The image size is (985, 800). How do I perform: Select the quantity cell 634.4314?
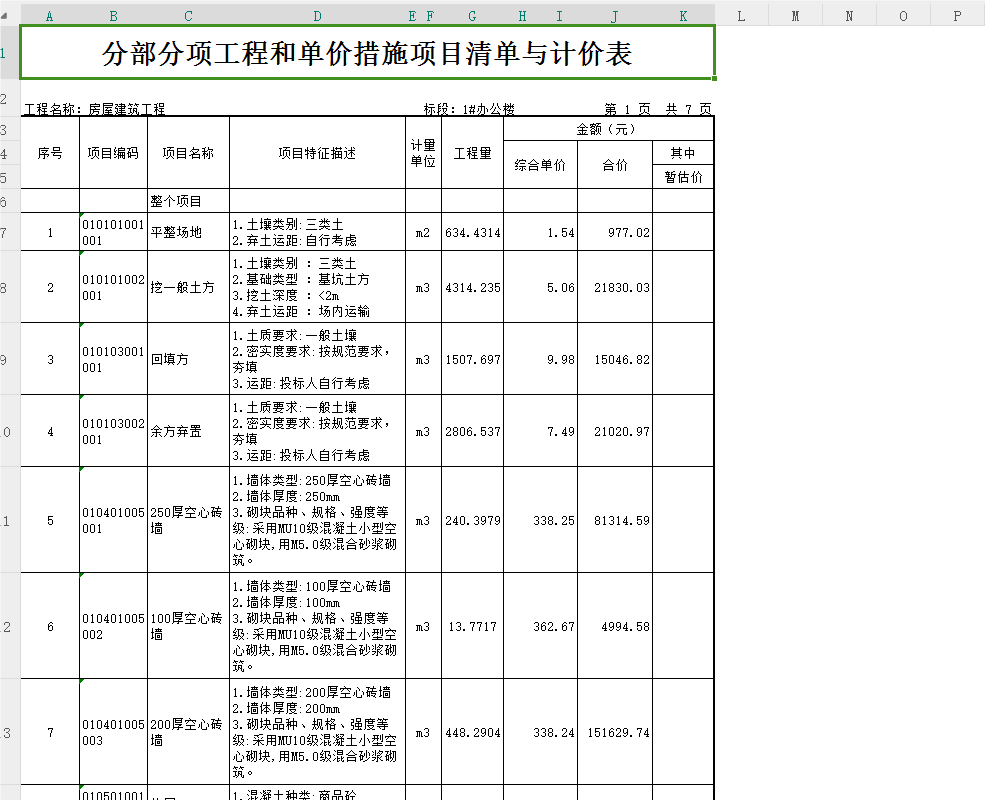472,232
